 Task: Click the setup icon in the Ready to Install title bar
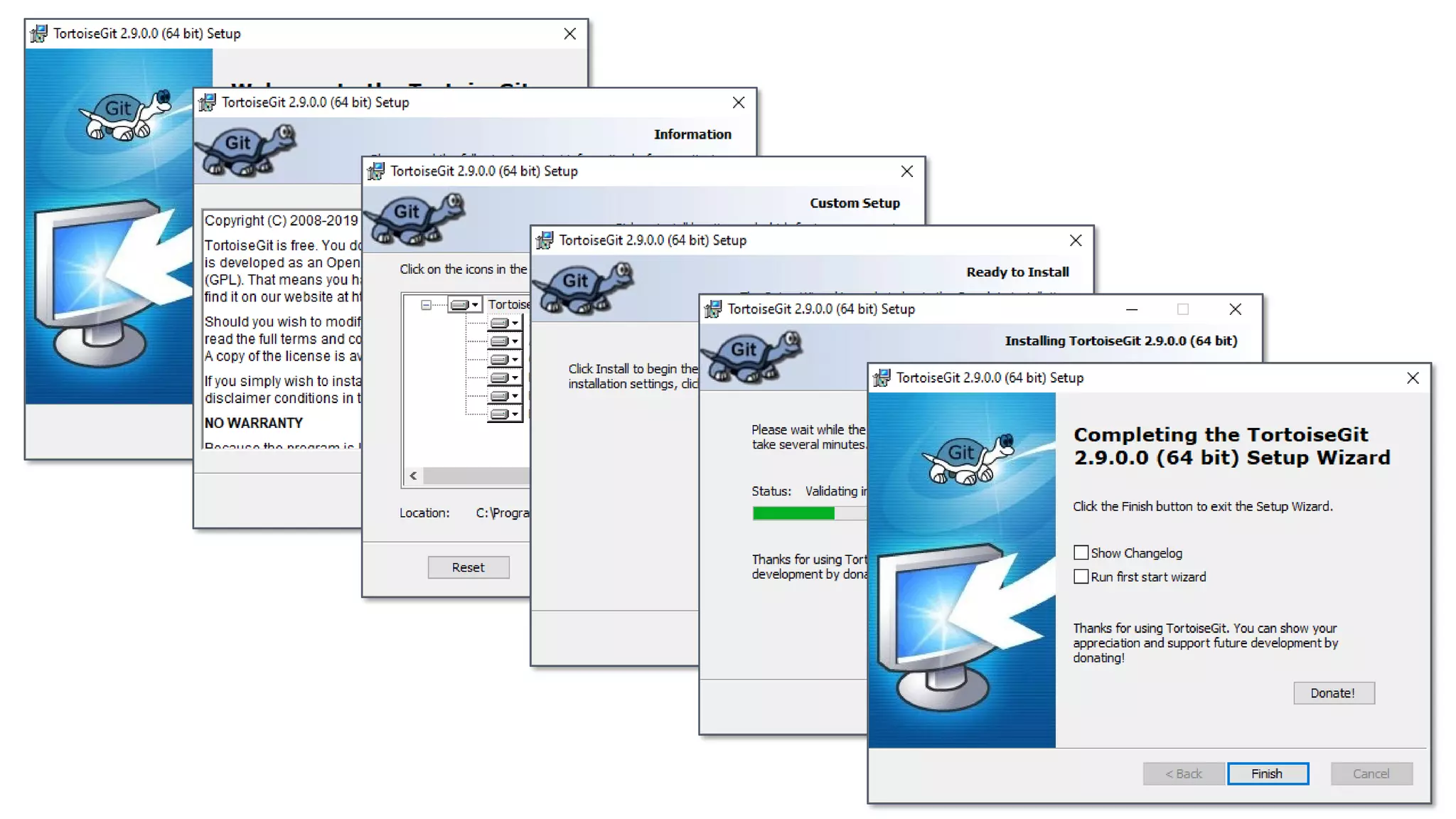tap(545, 240)
